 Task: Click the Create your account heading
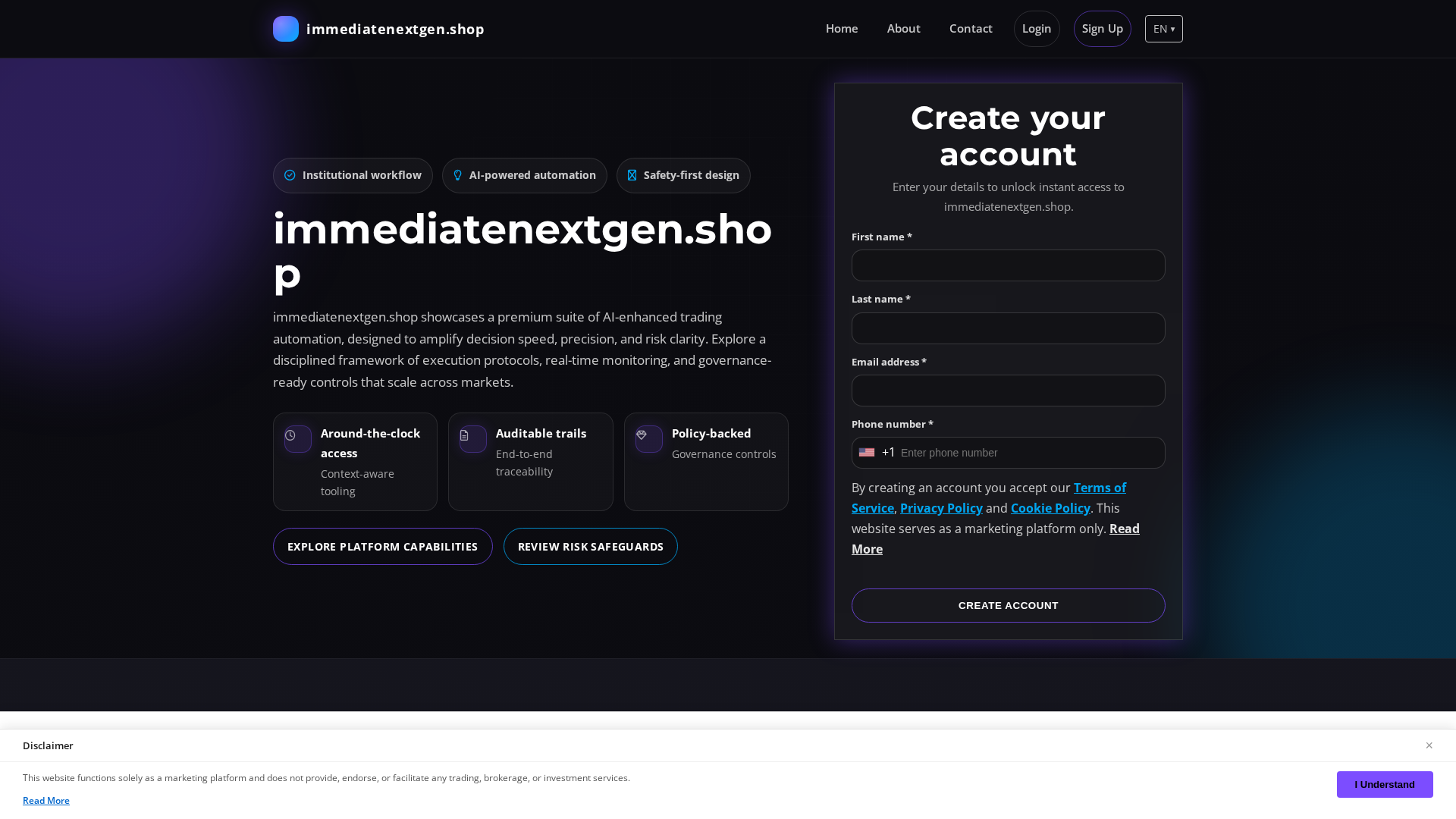1009,136
